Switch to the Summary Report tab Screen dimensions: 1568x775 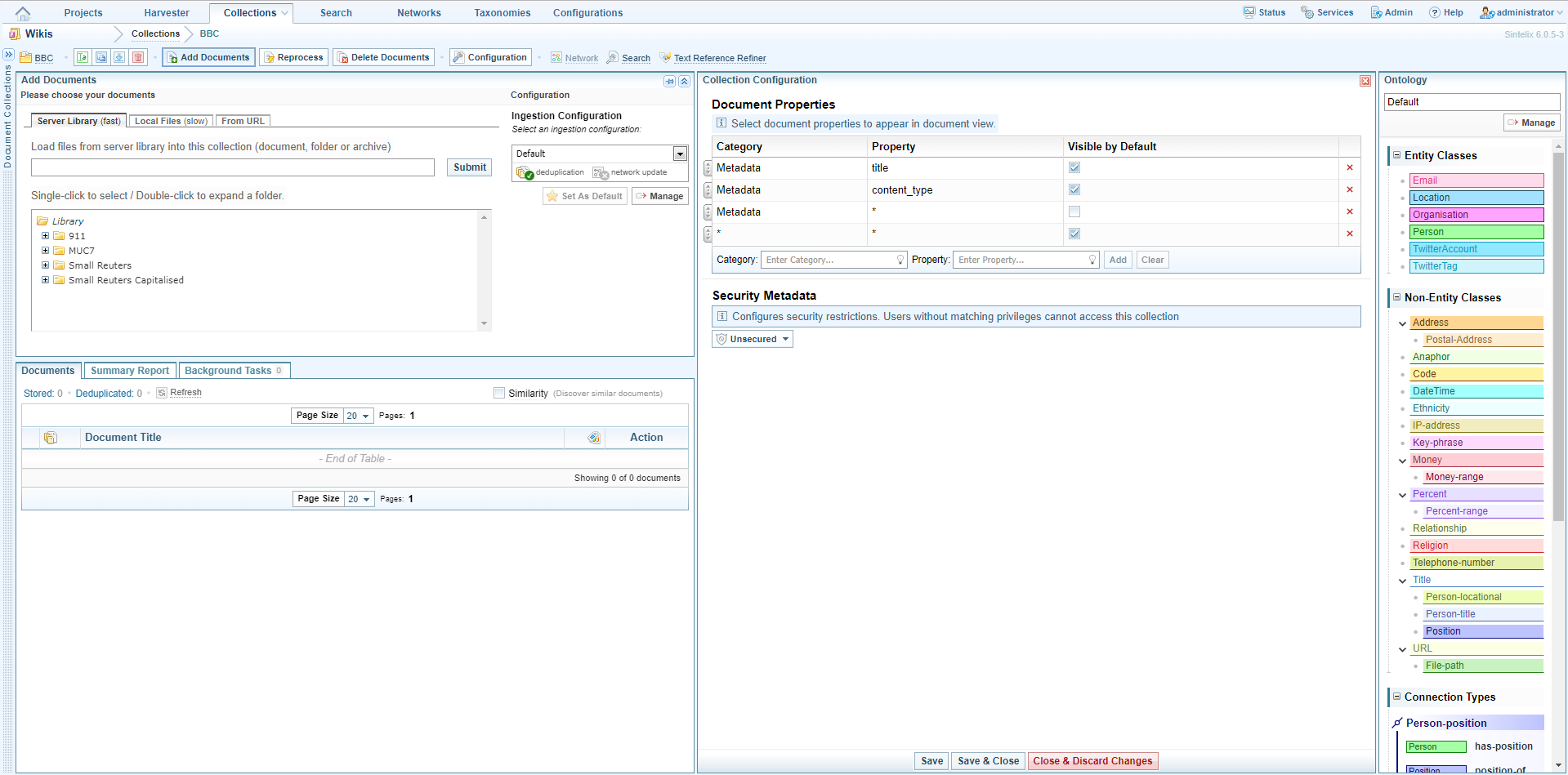coord(130,371)
